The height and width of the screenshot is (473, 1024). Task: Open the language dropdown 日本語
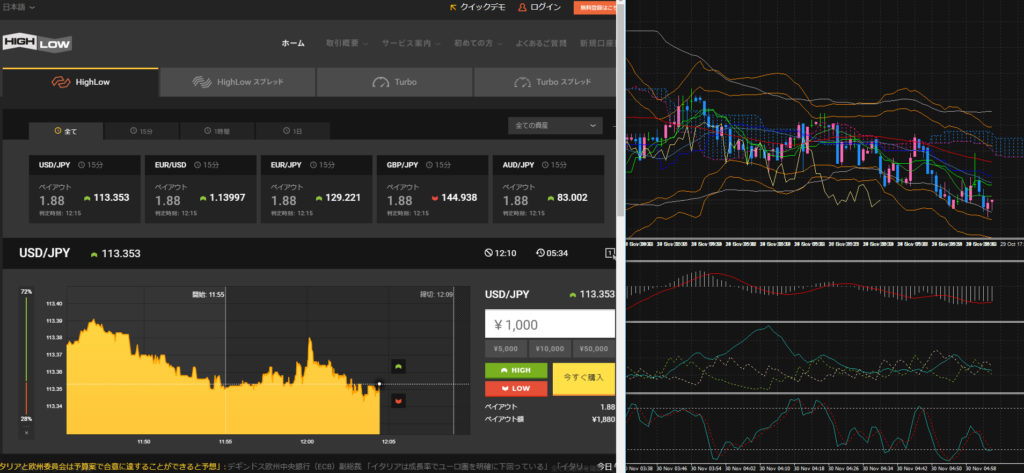pos(19,7)
